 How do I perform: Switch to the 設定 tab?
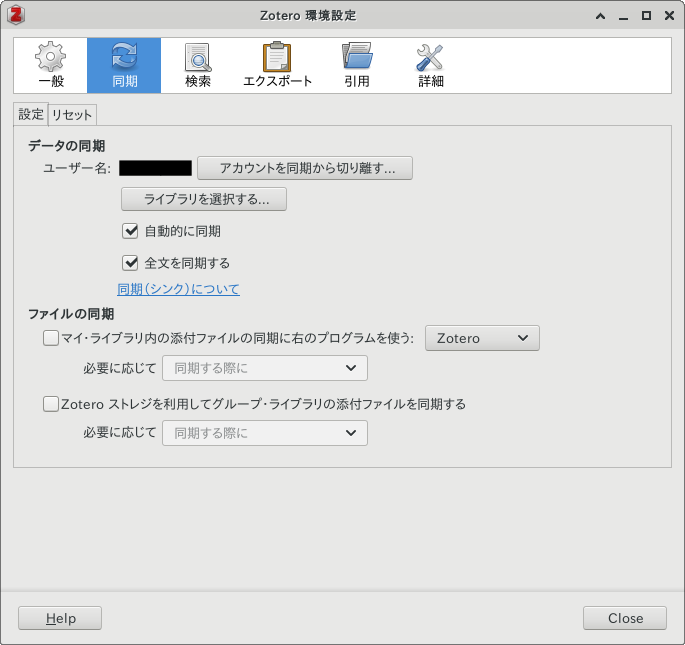31,114
